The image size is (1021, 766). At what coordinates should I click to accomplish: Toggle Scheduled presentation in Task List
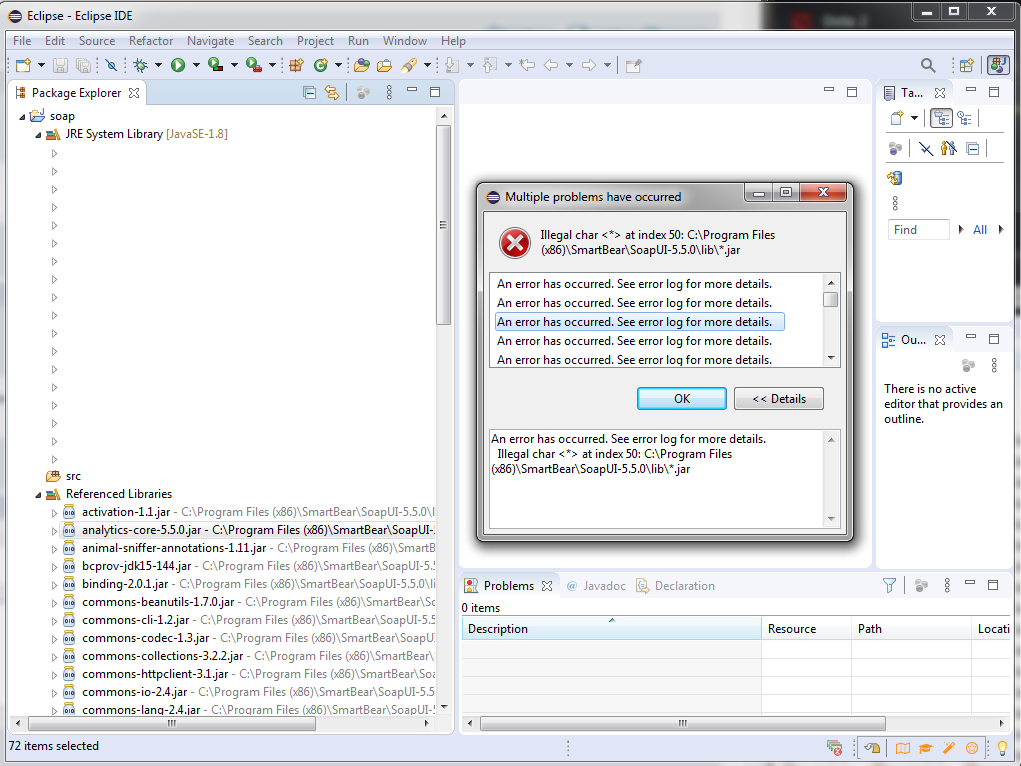[964, 118]
